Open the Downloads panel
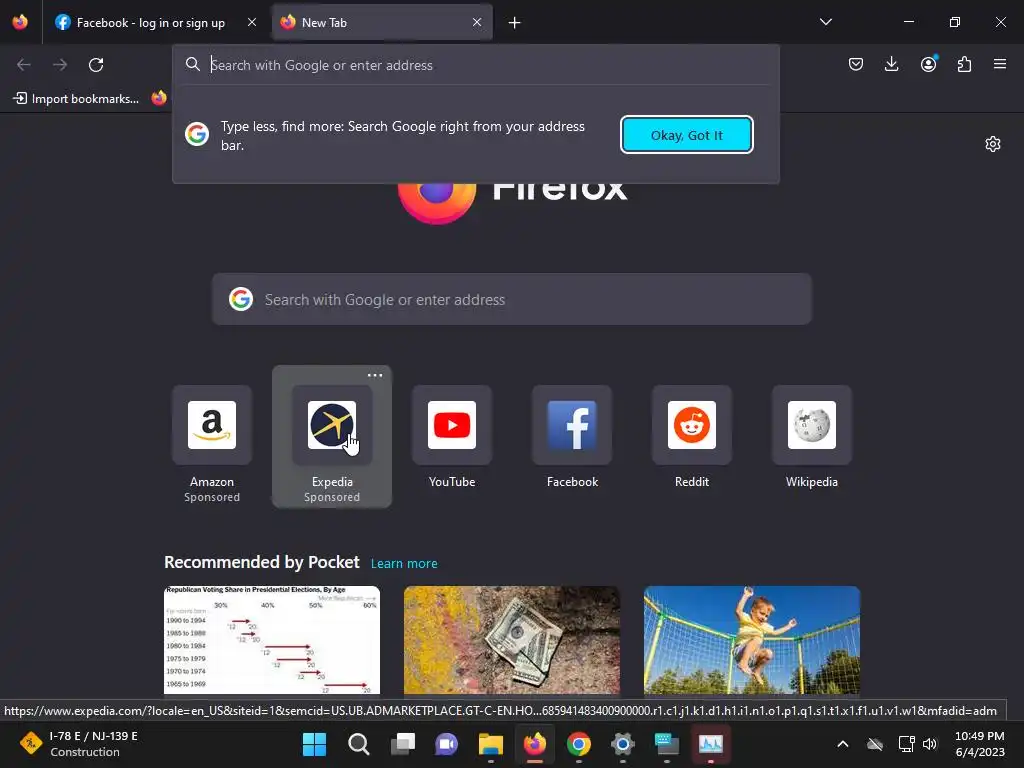The height and width of the screenshot is (768, 1024). (891, 64)
